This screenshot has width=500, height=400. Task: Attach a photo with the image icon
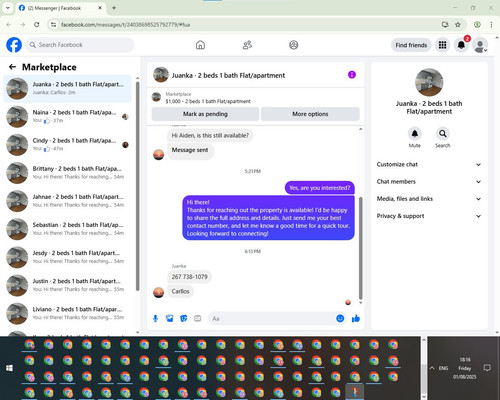click(x=170, y=318)
